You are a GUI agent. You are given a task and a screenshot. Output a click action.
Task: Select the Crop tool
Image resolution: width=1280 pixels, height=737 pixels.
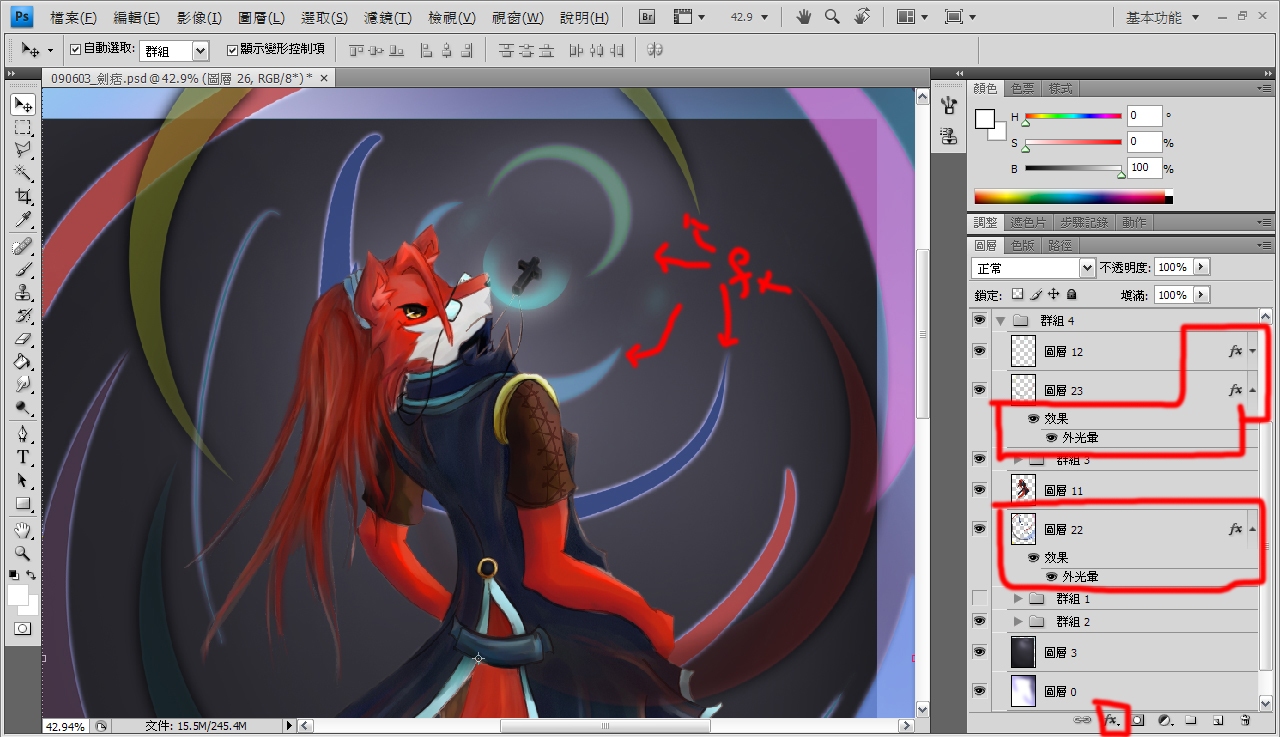click(23, 196)
